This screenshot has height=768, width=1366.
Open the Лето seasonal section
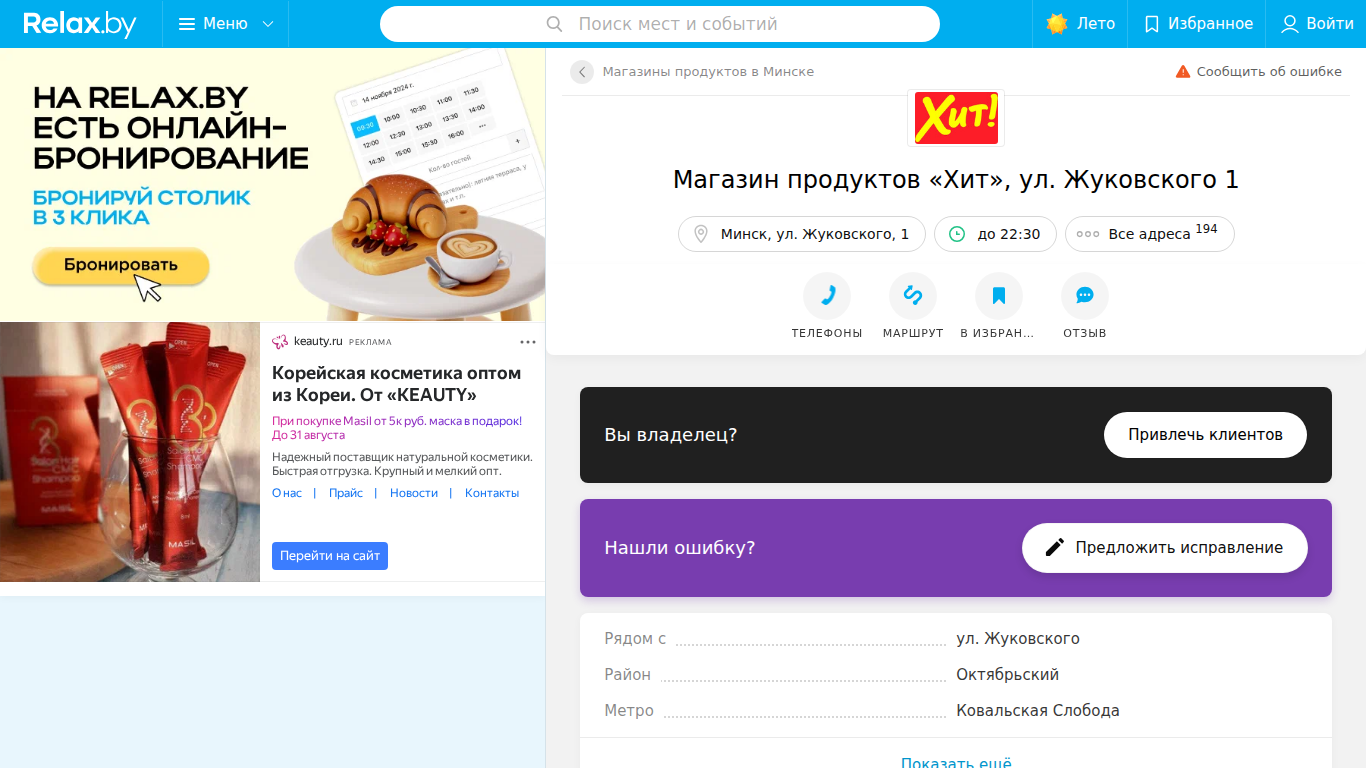[1080, 24]
